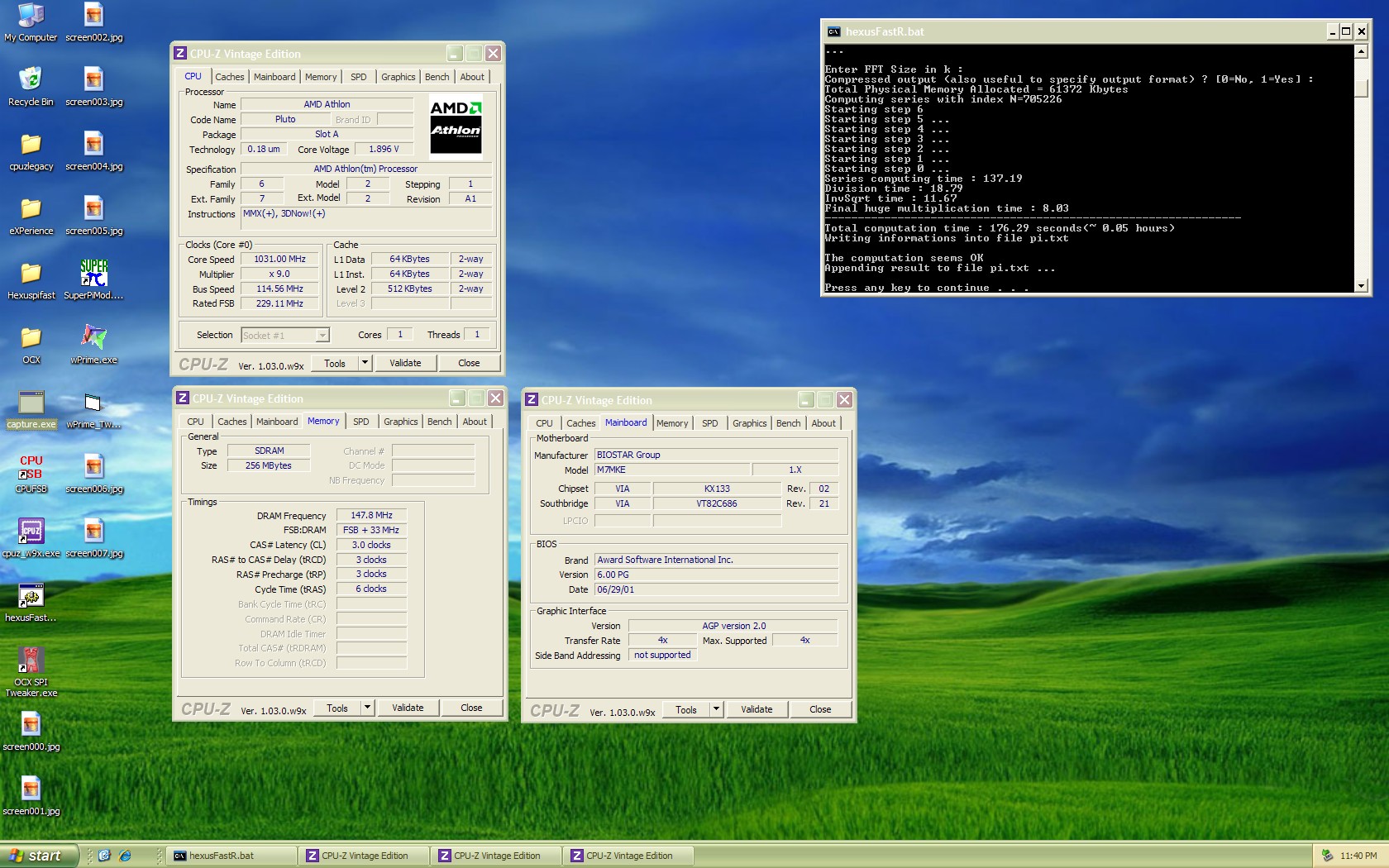Open the SPD tab in top CPU-Z window

click(358, 77)
